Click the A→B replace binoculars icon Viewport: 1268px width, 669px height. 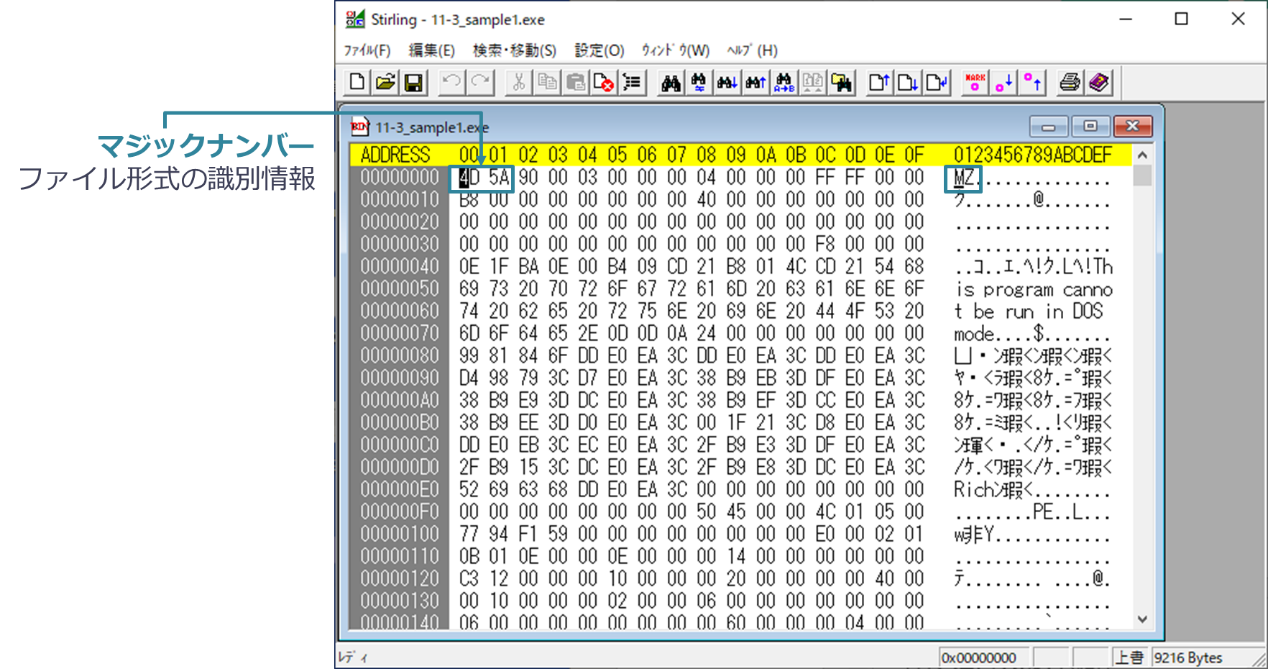coord(785,83)
